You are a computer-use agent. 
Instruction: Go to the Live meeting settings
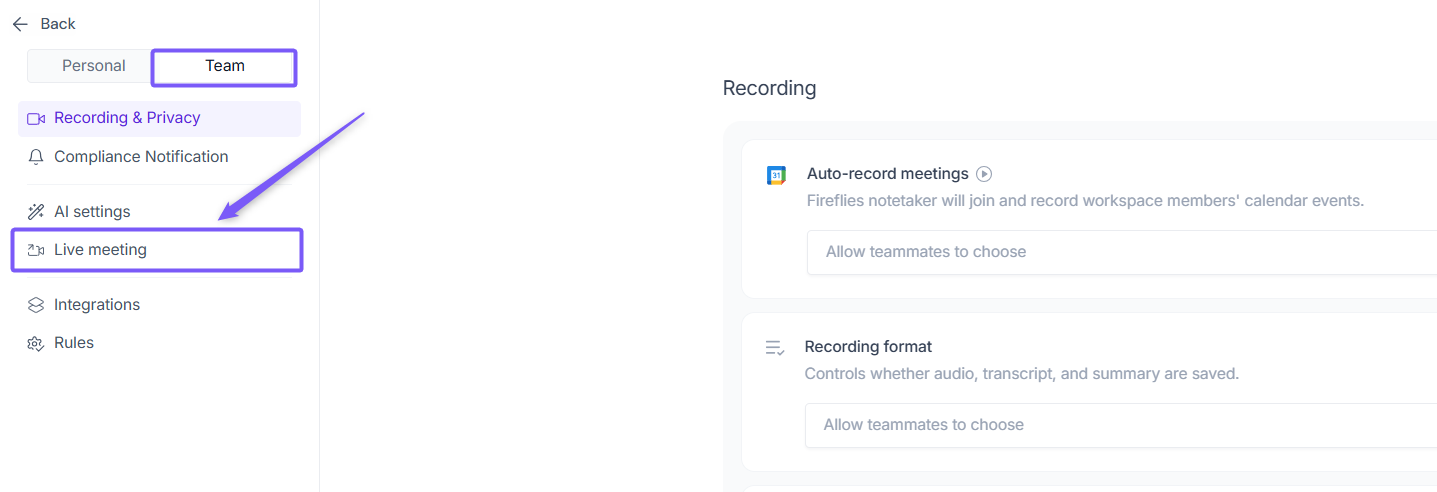click(100, 250)
